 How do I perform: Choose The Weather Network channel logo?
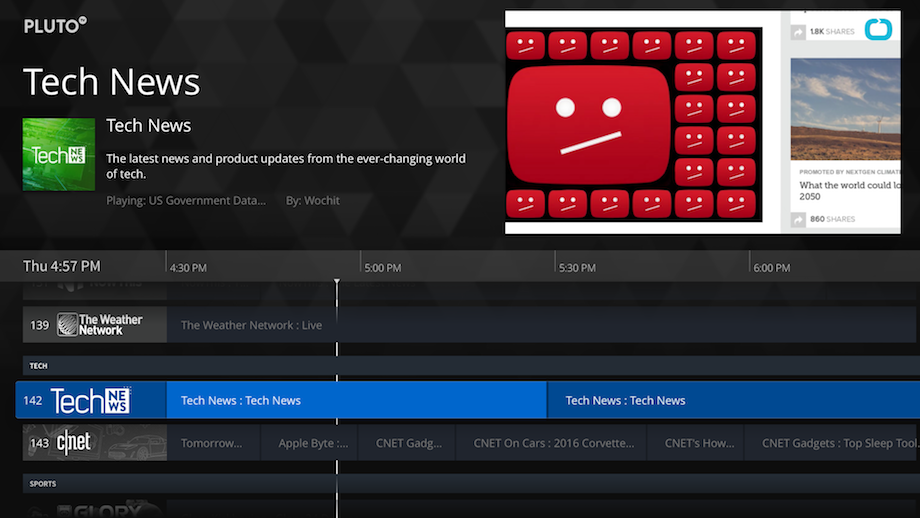tap(100, 325)
